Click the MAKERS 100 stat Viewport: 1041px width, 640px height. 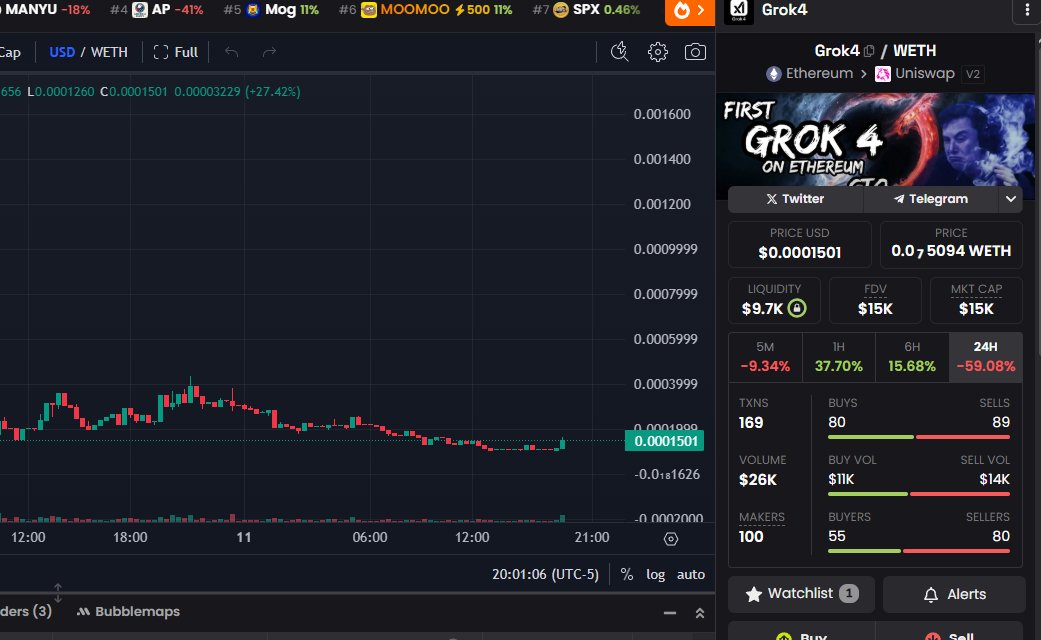click(x=761, y=528)
